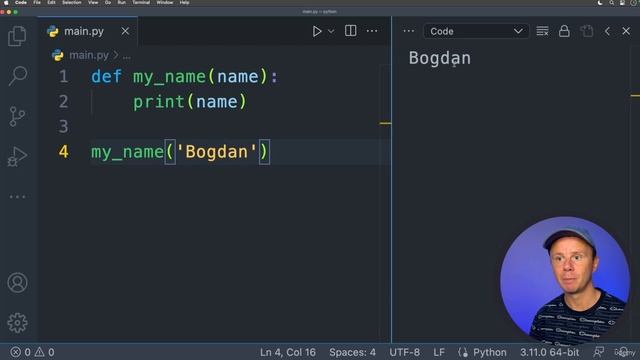
Task: Toggle output auto-scroll lock
Action: coord(564,31)
